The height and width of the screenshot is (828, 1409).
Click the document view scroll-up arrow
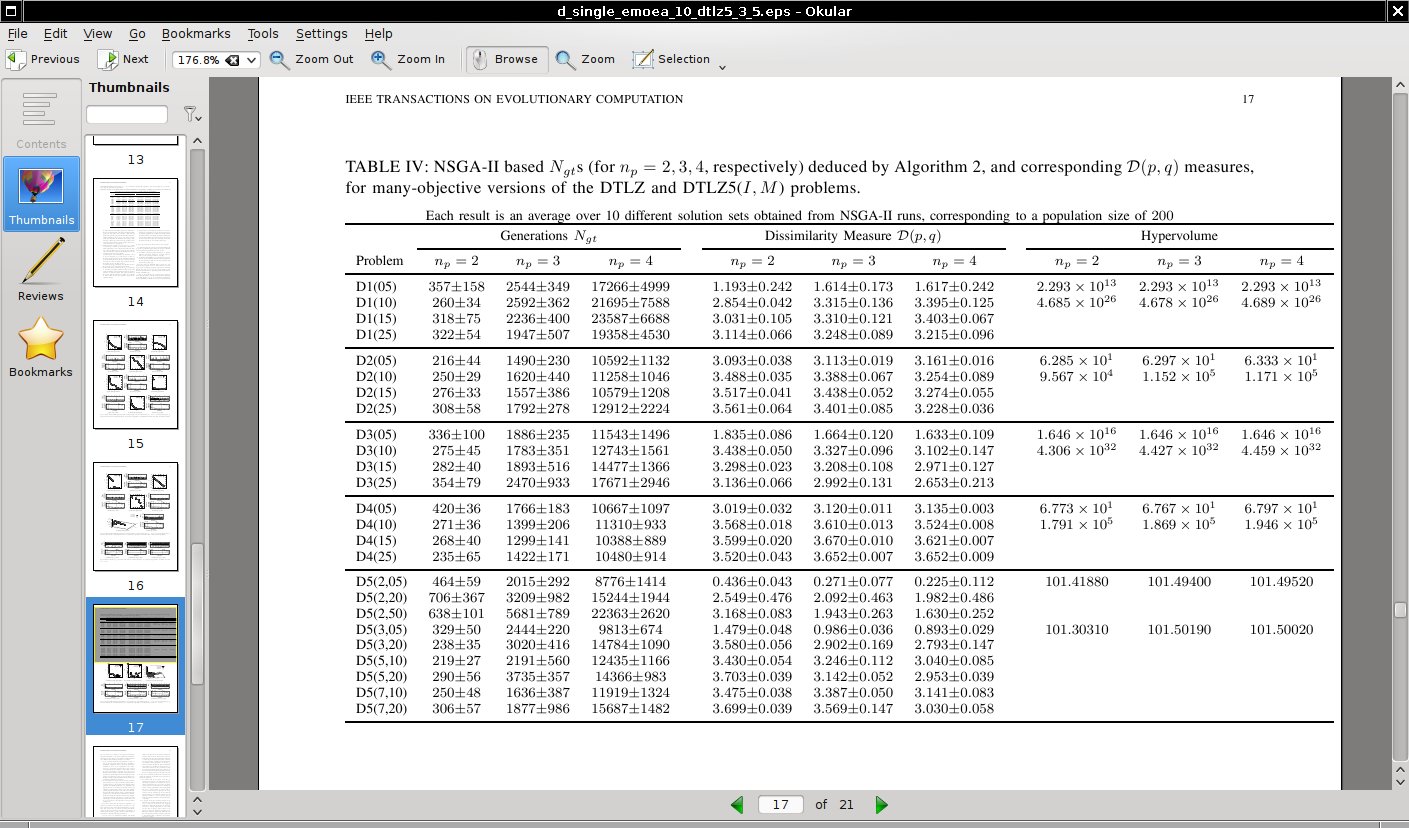click(1399, 87)
